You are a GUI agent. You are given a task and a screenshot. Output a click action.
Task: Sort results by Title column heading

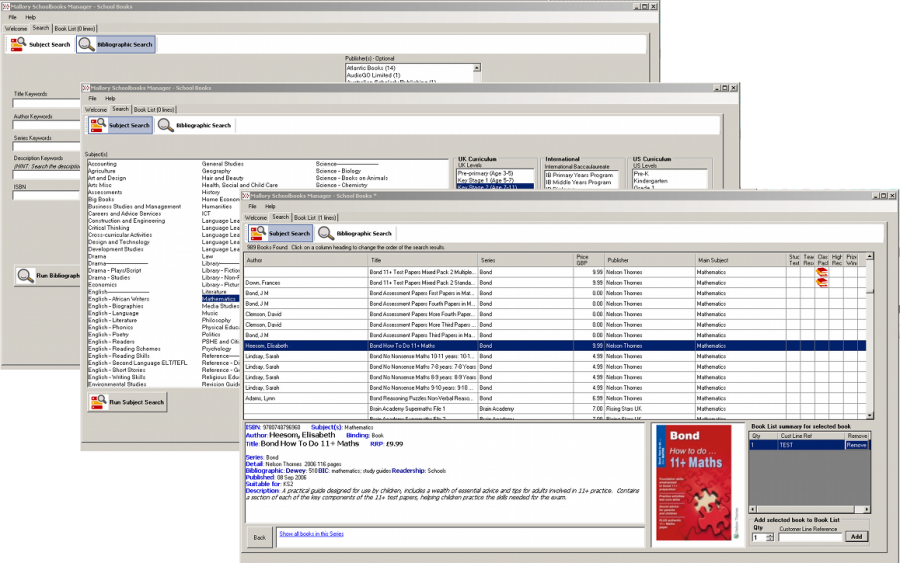click(x=422, y=260)
